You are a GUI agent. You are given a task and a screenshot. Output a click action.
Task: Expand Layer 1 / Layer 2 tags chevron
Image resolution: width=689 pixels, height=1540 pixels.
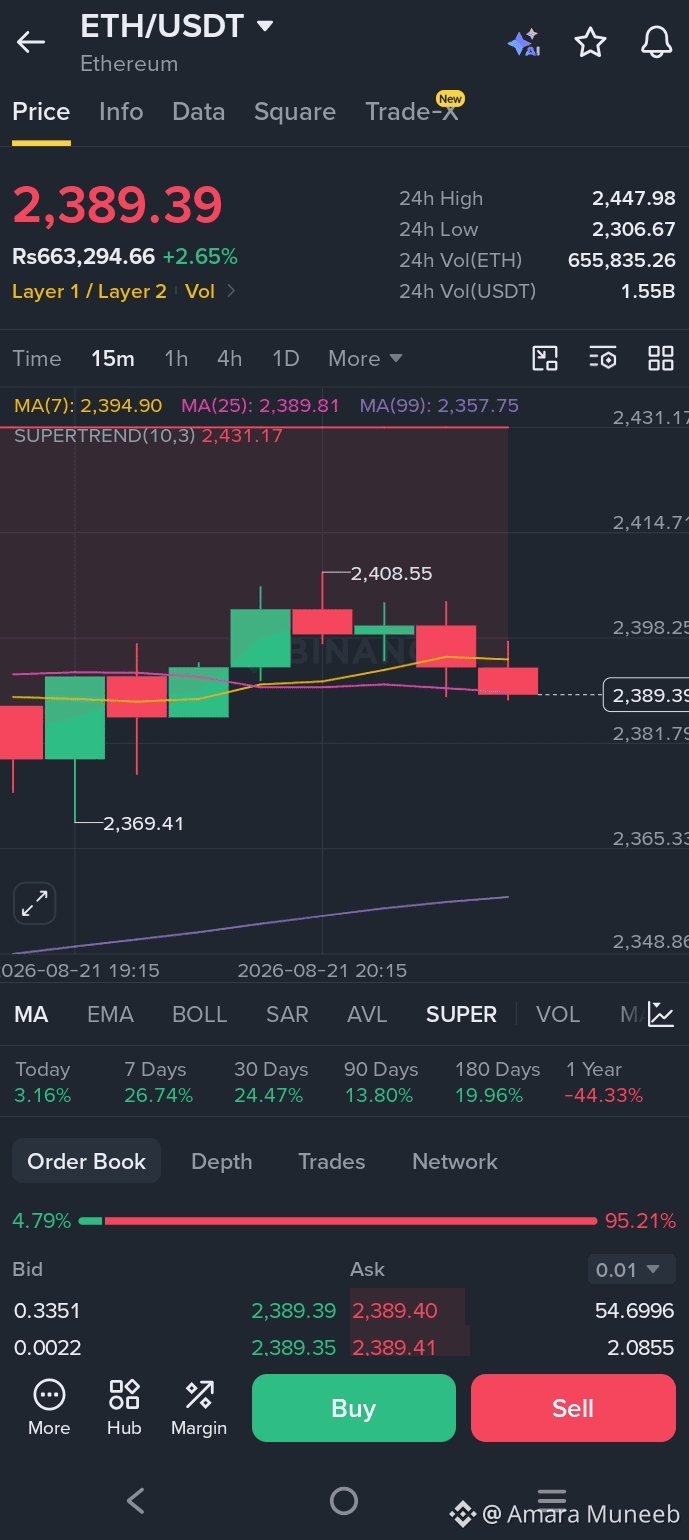pyautogui.click(x=232, y=291)
